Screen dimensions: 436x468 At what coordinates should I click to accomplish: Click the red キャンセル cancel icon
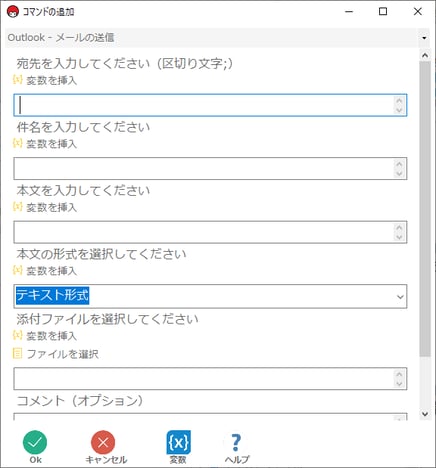(x=103, y=442)
